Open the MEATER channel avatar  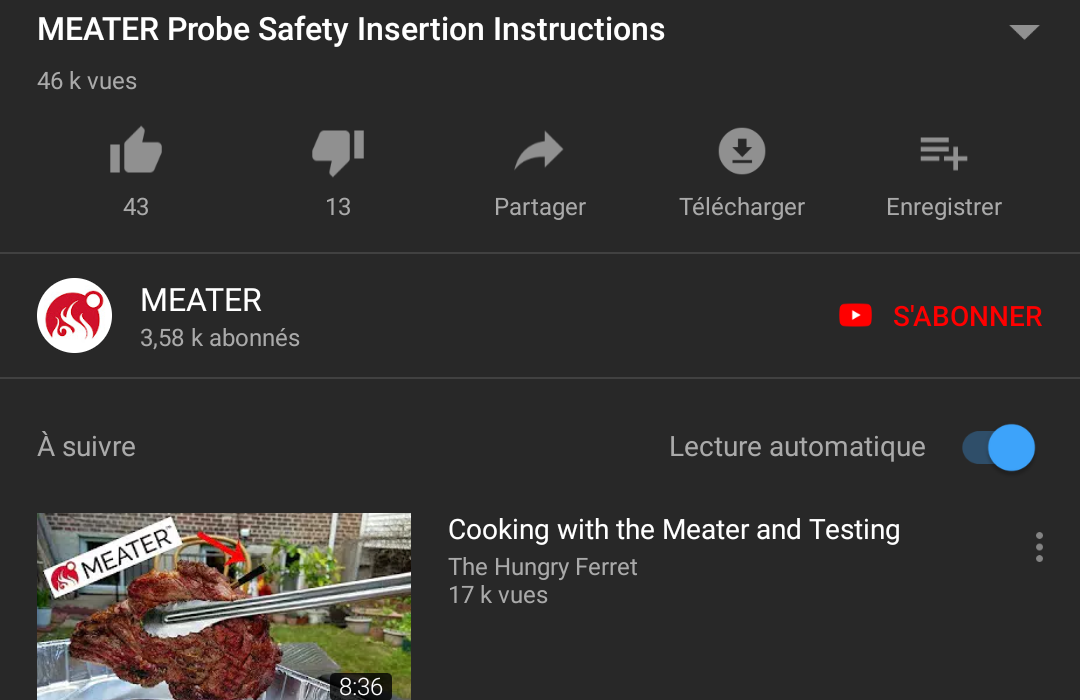point(74,316)
